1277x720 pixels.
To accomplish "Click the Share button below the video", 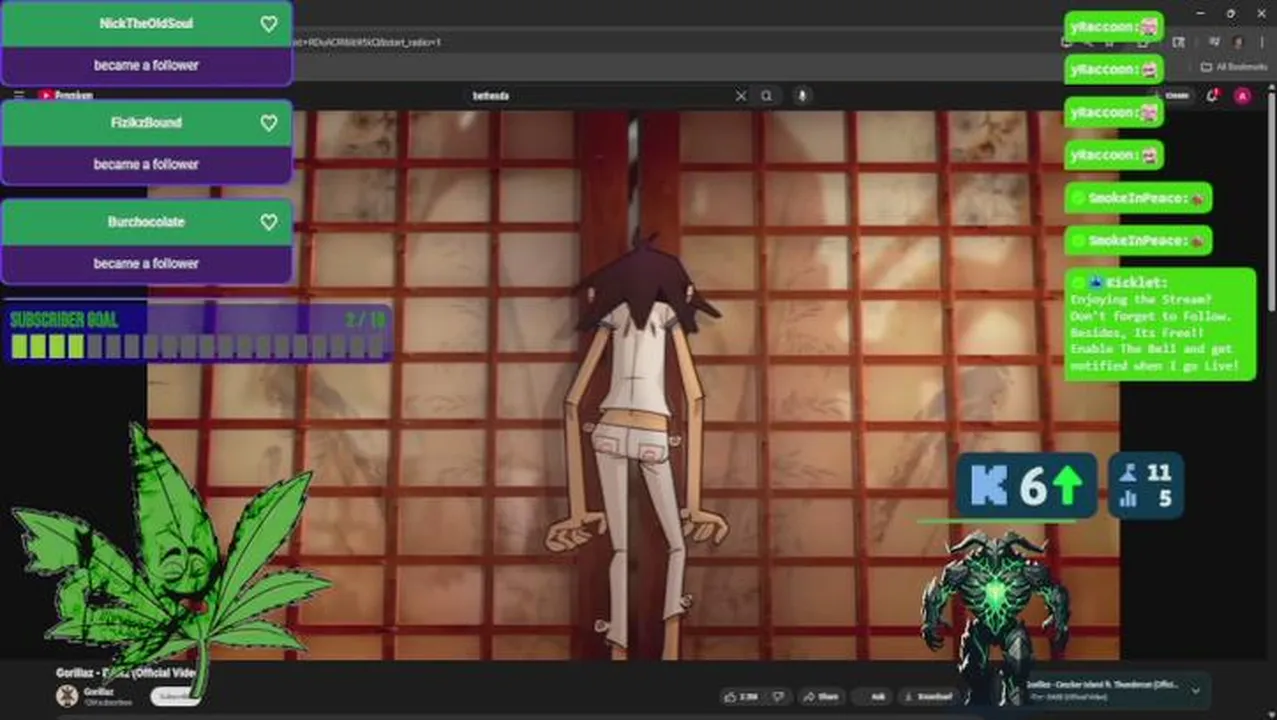I will click(x=822, y=696).
